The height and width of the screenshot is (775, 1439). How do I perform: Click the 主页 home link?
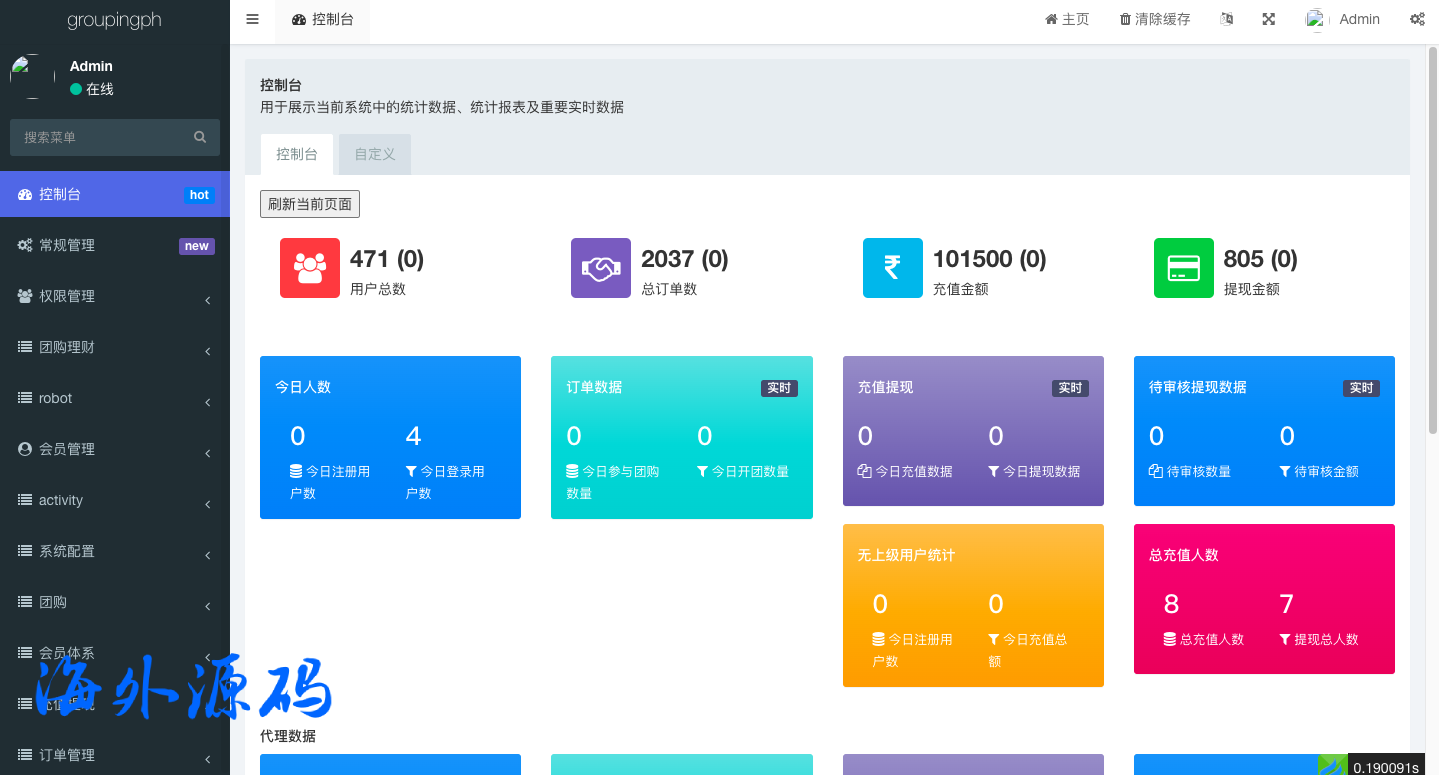coord(1067,19)
